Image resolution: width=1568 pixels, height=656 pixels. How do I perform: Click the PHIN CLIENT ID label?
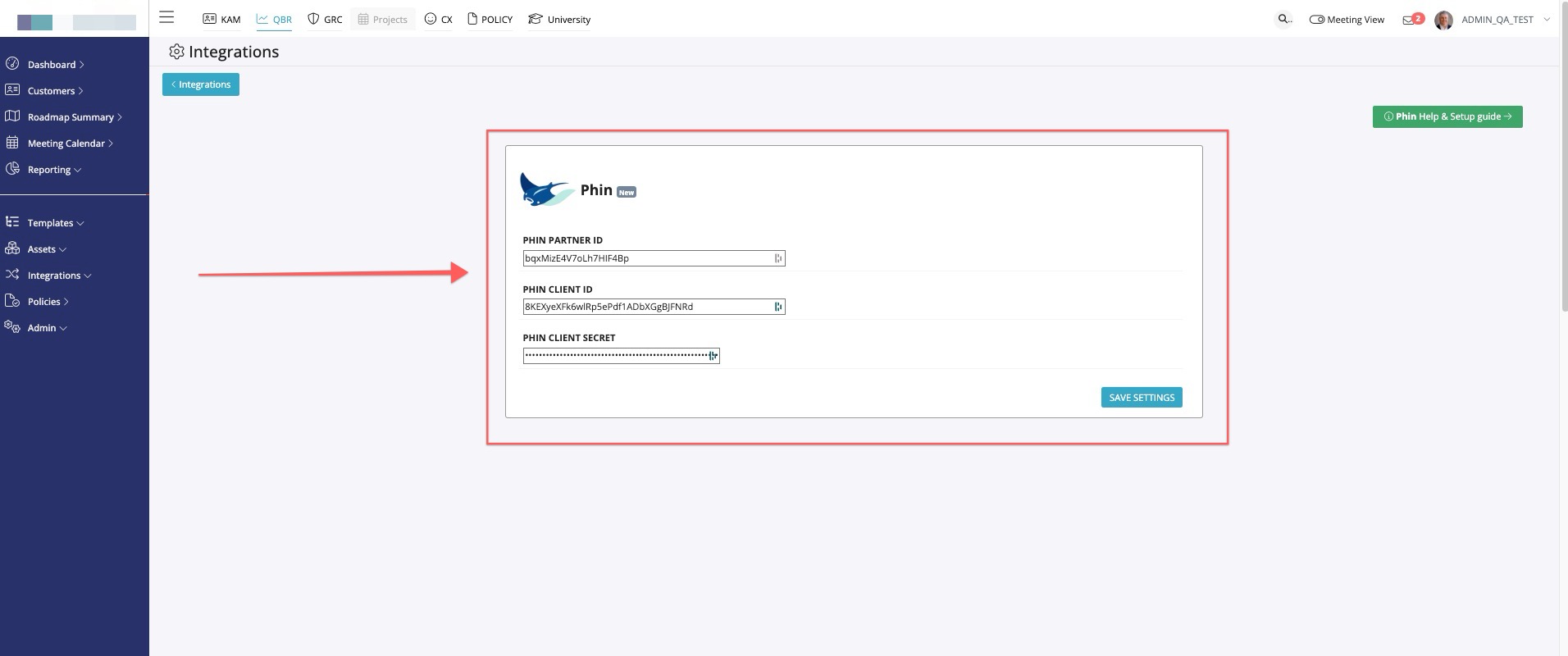558,289
